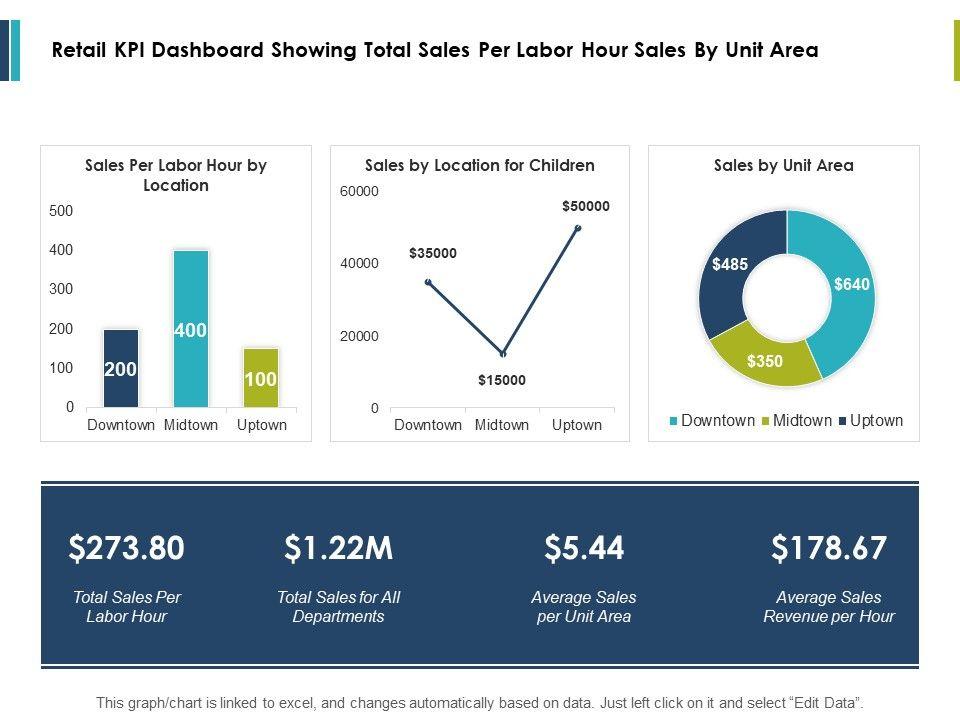Viewport: 960px width, 720px height.
Task: Click the 'Sales by Location for Children' chart title
Action: coord(480,166)
